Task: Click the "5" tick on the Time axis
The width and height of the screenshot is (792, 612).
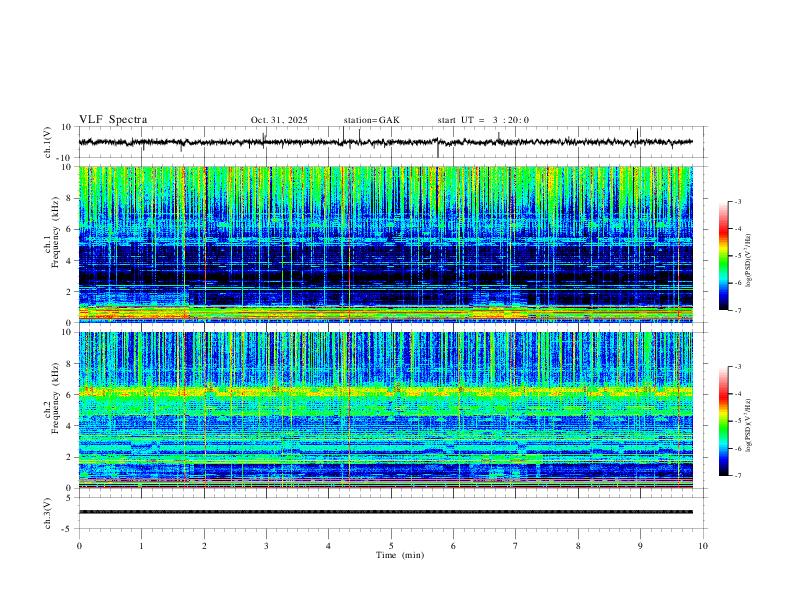Action: click(x=391, y=546)
